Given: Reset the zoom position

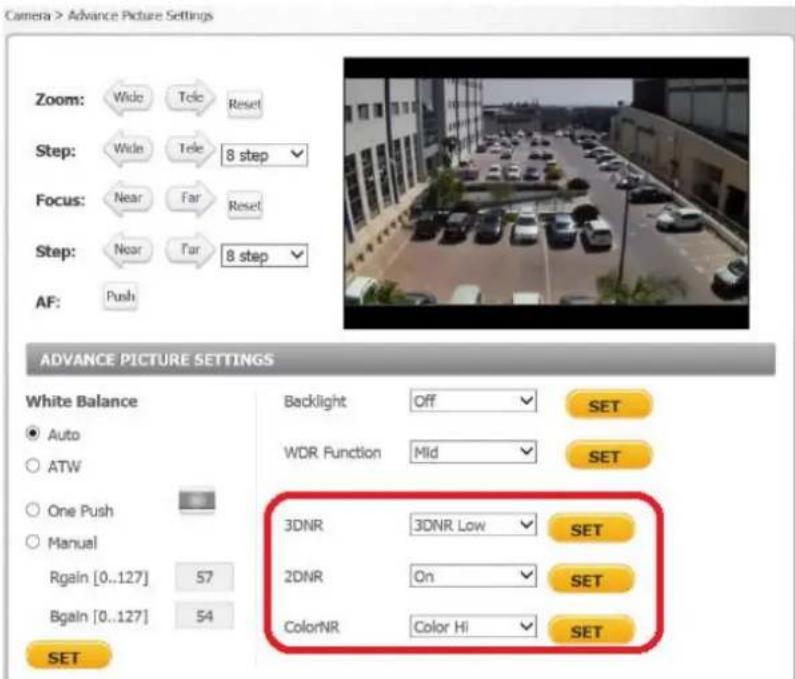Looking at the screenshot, I should [244, 104].
